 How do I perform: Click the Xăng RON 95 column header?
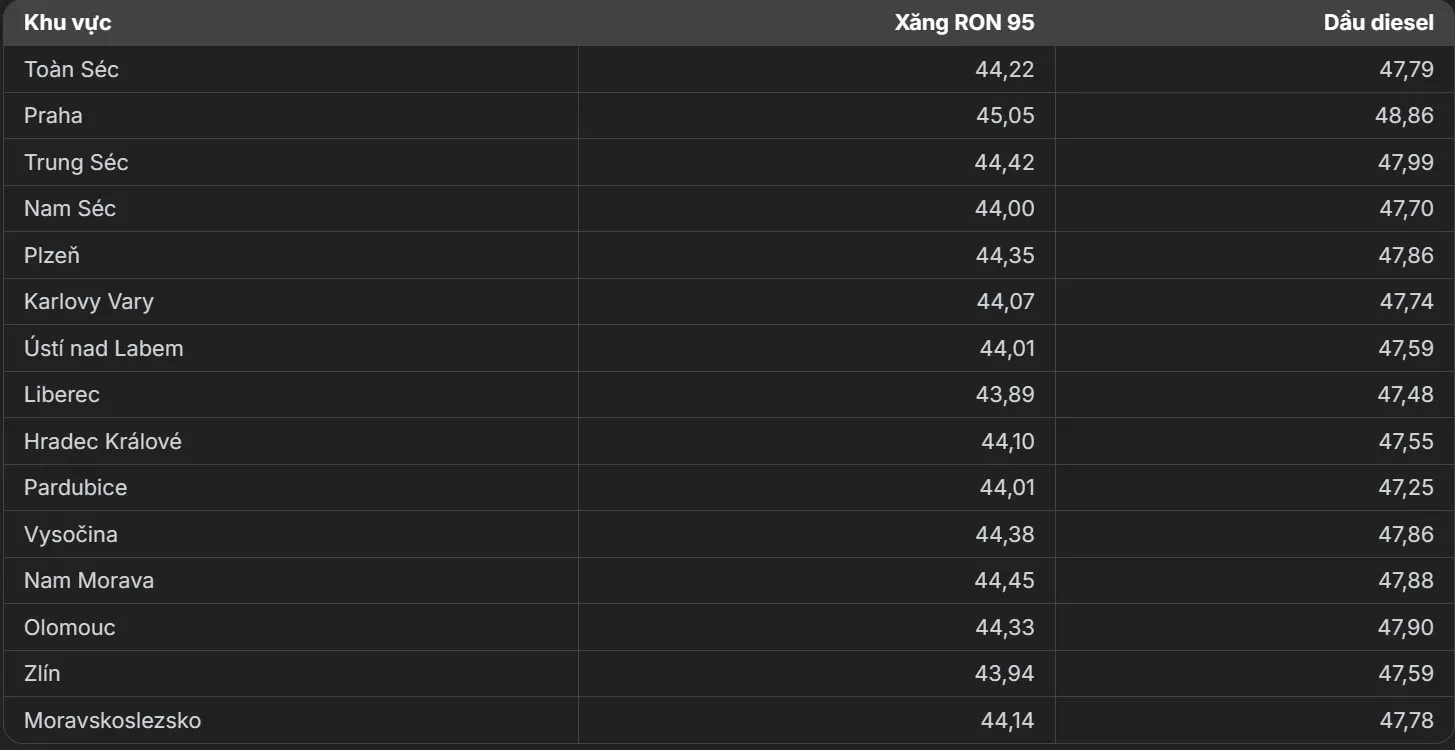tap(964, 23)
